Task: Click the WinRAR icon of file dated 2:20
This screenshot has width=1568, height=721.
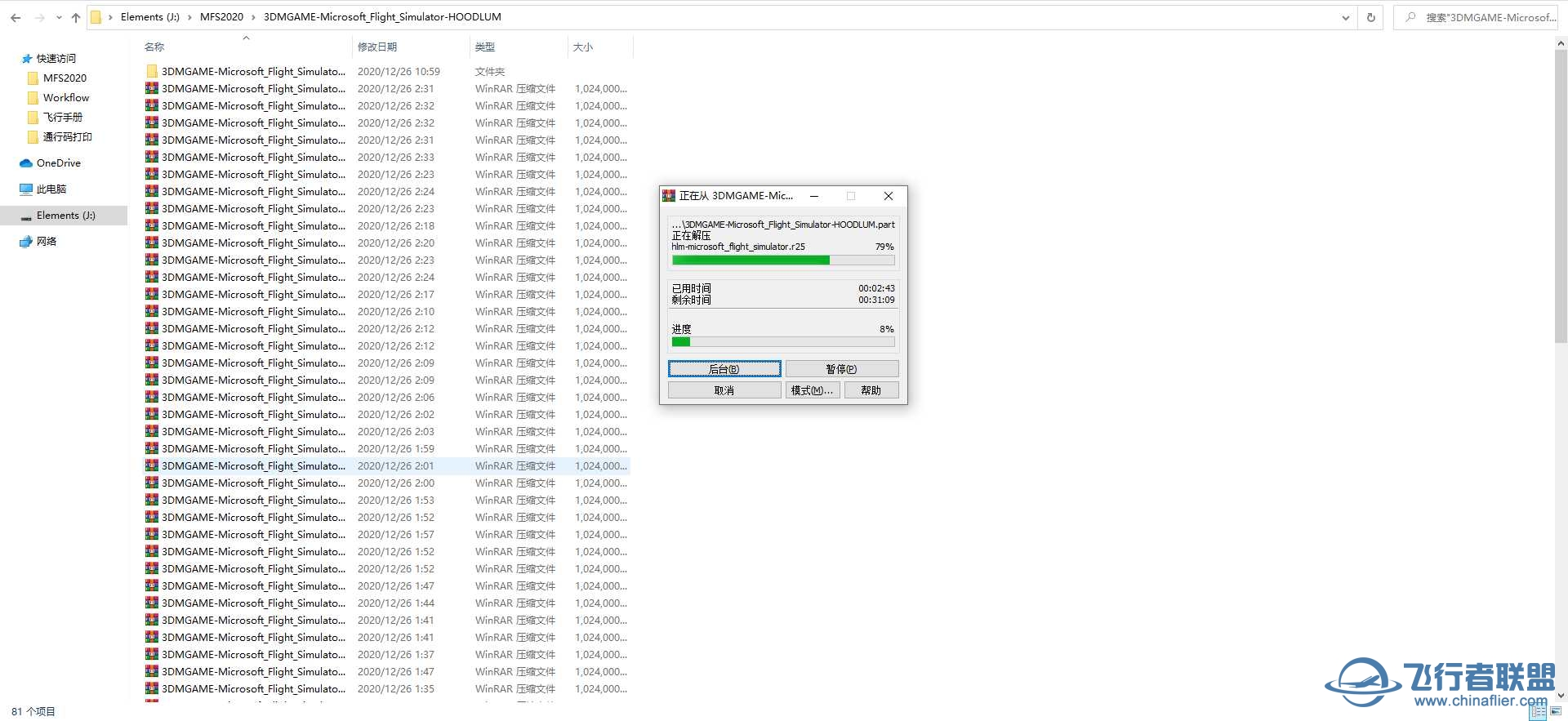Action: point(152,243)
